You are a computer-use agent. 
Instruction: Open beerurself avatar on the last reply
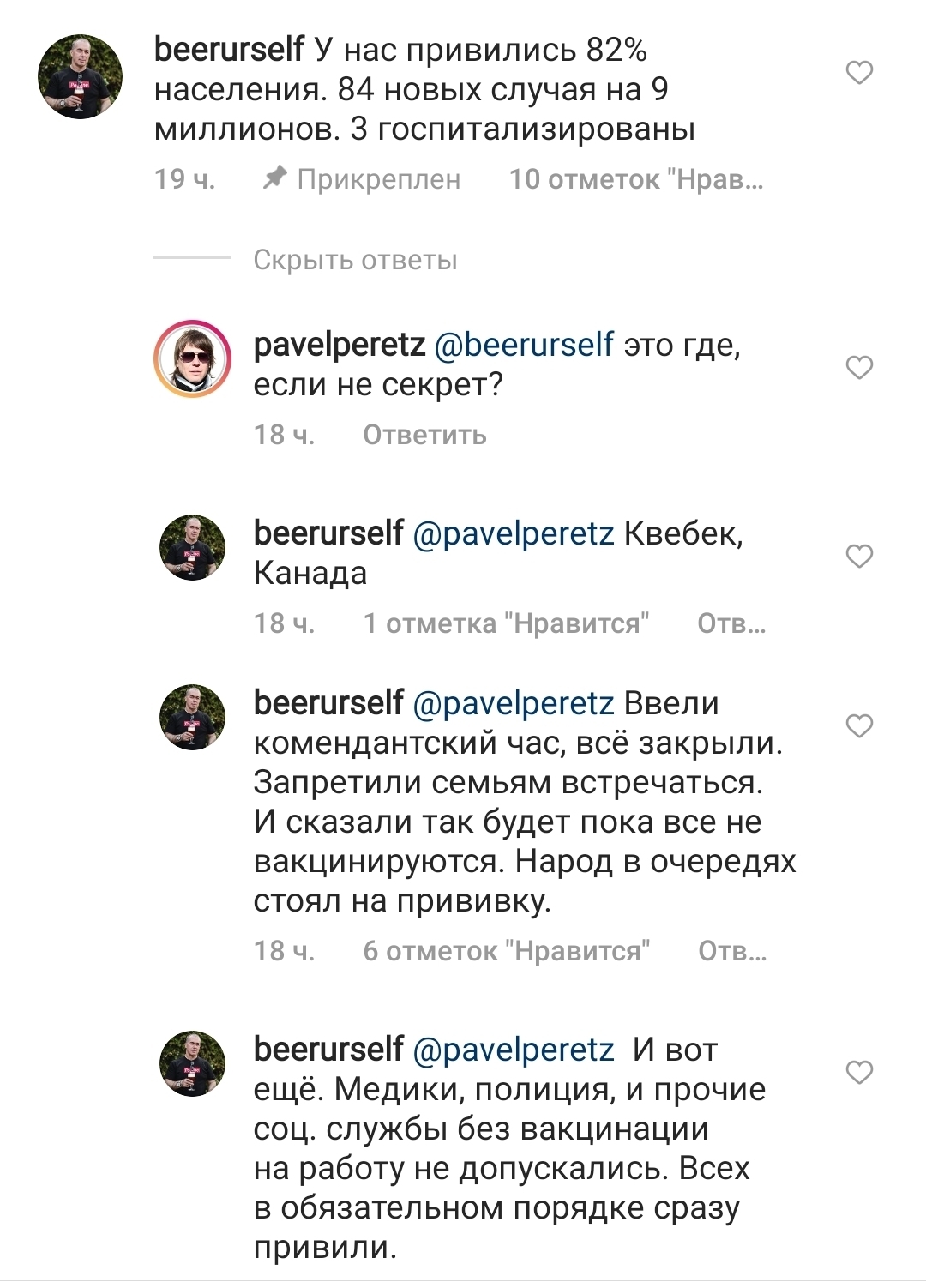click(x=193, y=1064)
